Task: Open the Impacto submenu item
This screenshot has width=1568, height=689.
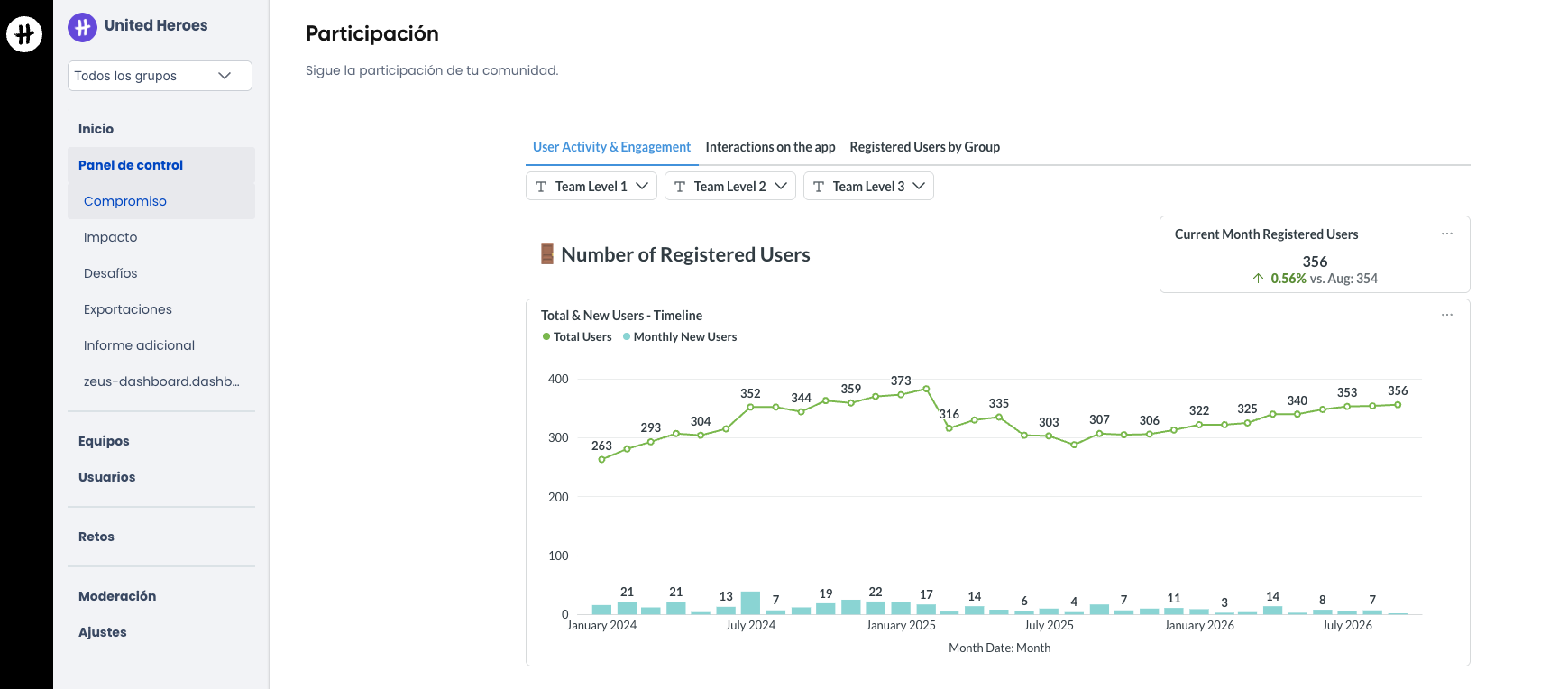Action: (x=110, y=237)
